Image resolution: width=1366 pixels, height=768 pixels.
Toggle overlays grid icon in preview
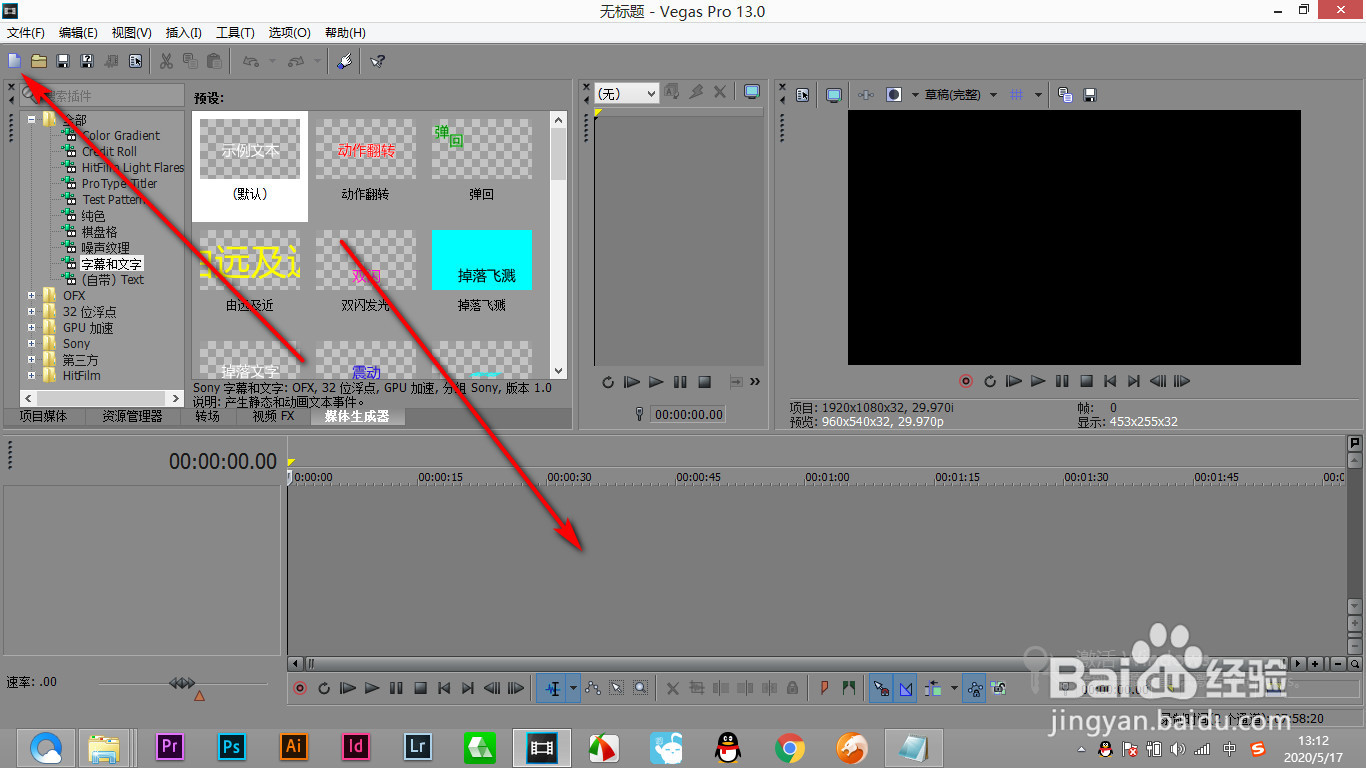(1017, 95)
